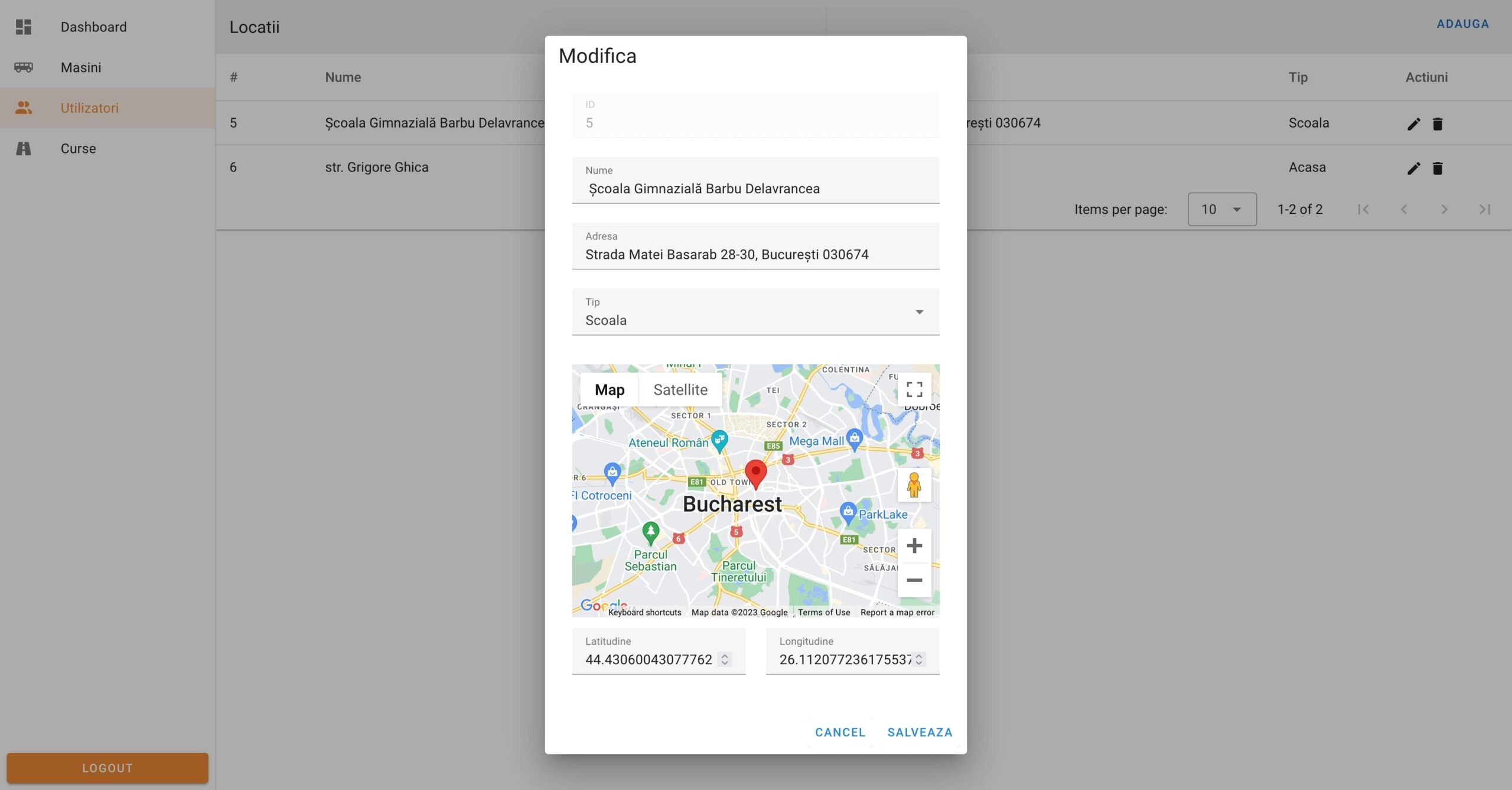This screenshot has height=790, width=1512.
Task: Click the Bucharest label on map
Action: click(732, 504)
